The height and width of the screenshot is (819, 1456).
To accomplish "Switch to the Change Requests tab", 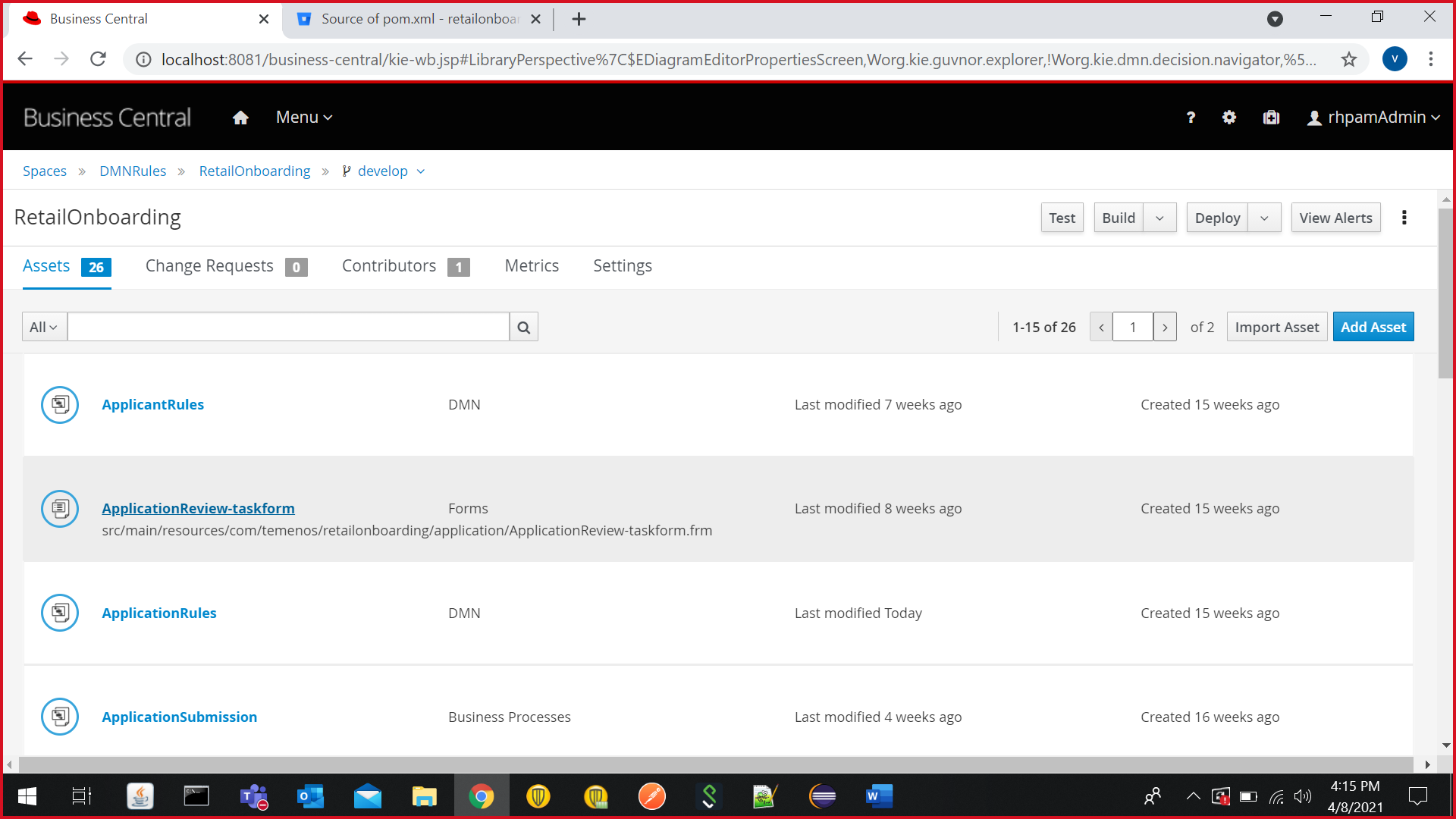I will click(x=209, y=266).
